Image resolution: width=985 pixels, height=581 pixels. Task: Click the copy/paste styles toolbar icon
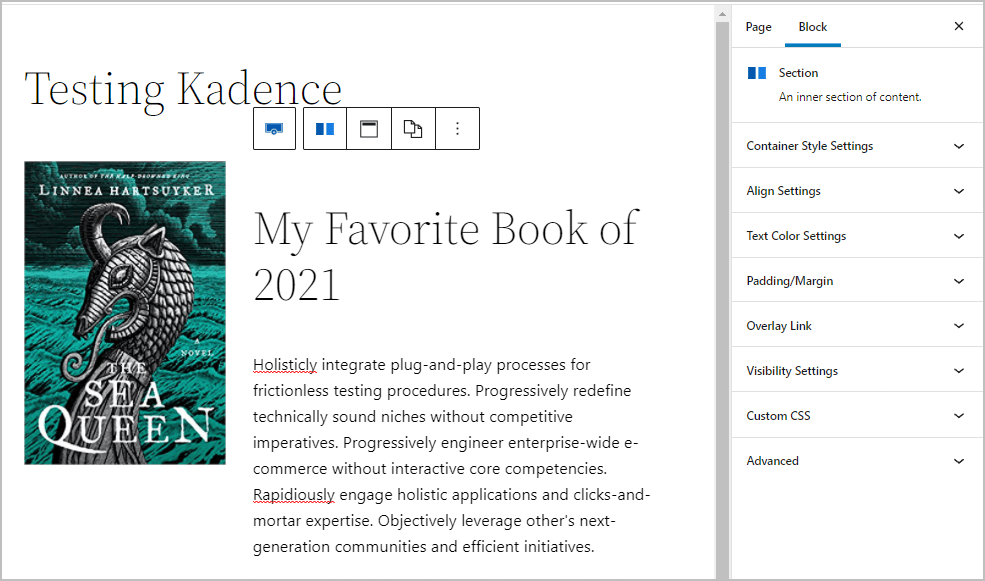(413, 129)
